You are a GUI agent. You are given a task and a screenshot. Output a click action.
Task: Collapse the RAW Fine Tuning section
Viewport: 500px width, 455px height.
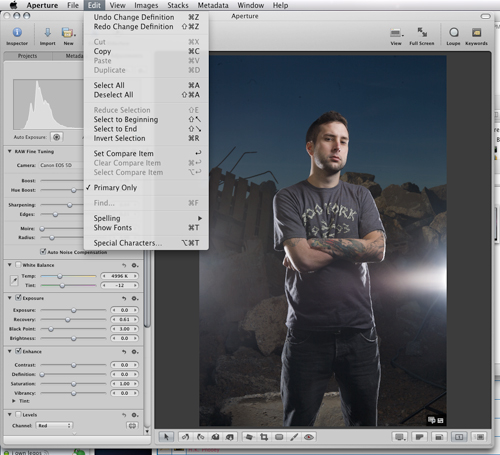point(10,151)
